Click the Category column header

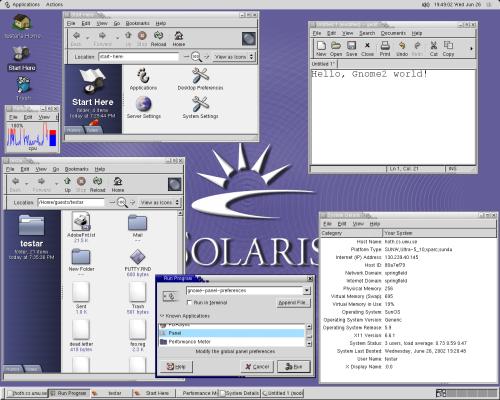point(351,233)
